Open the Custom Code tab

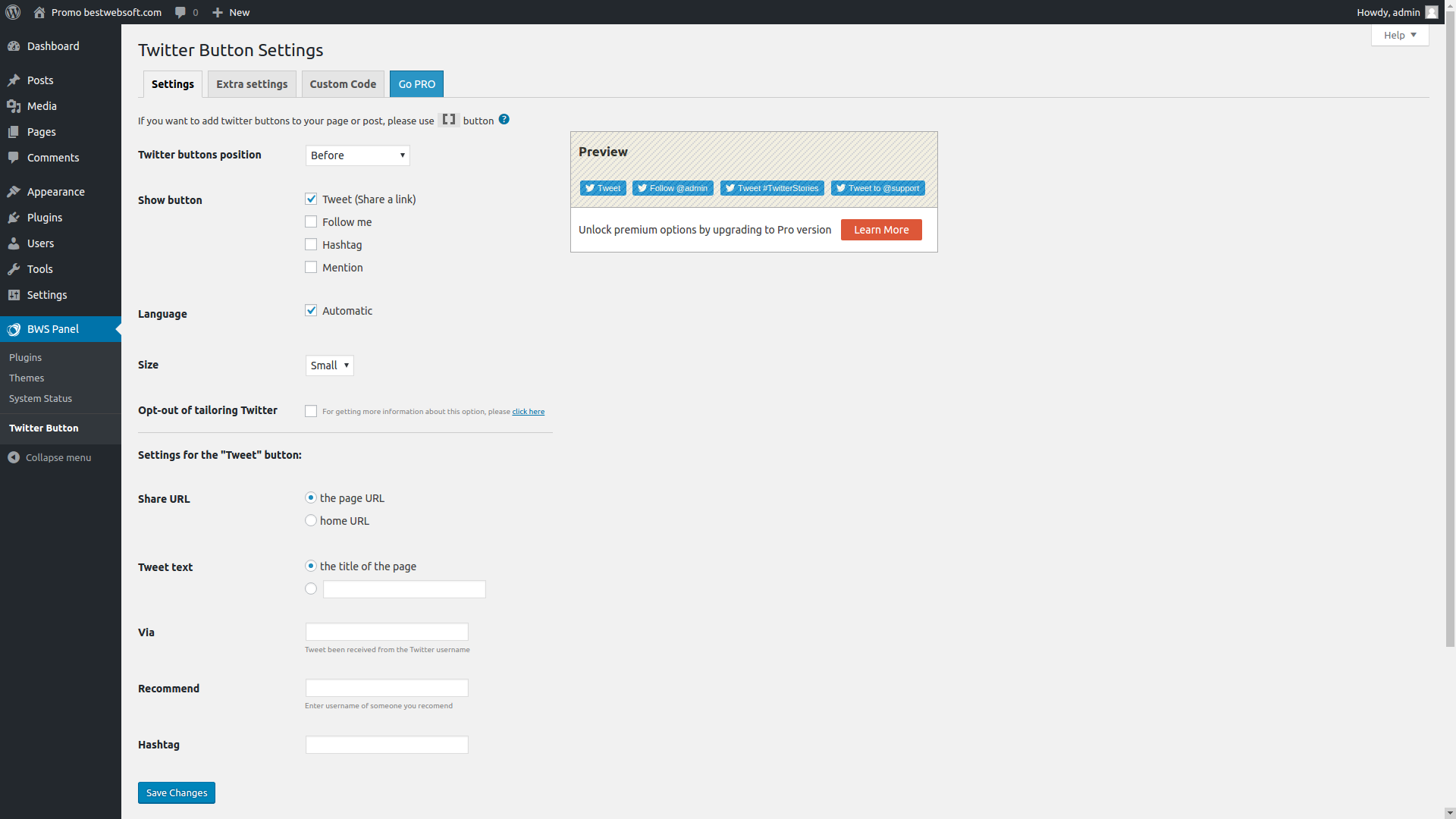(x=343, y=84)
